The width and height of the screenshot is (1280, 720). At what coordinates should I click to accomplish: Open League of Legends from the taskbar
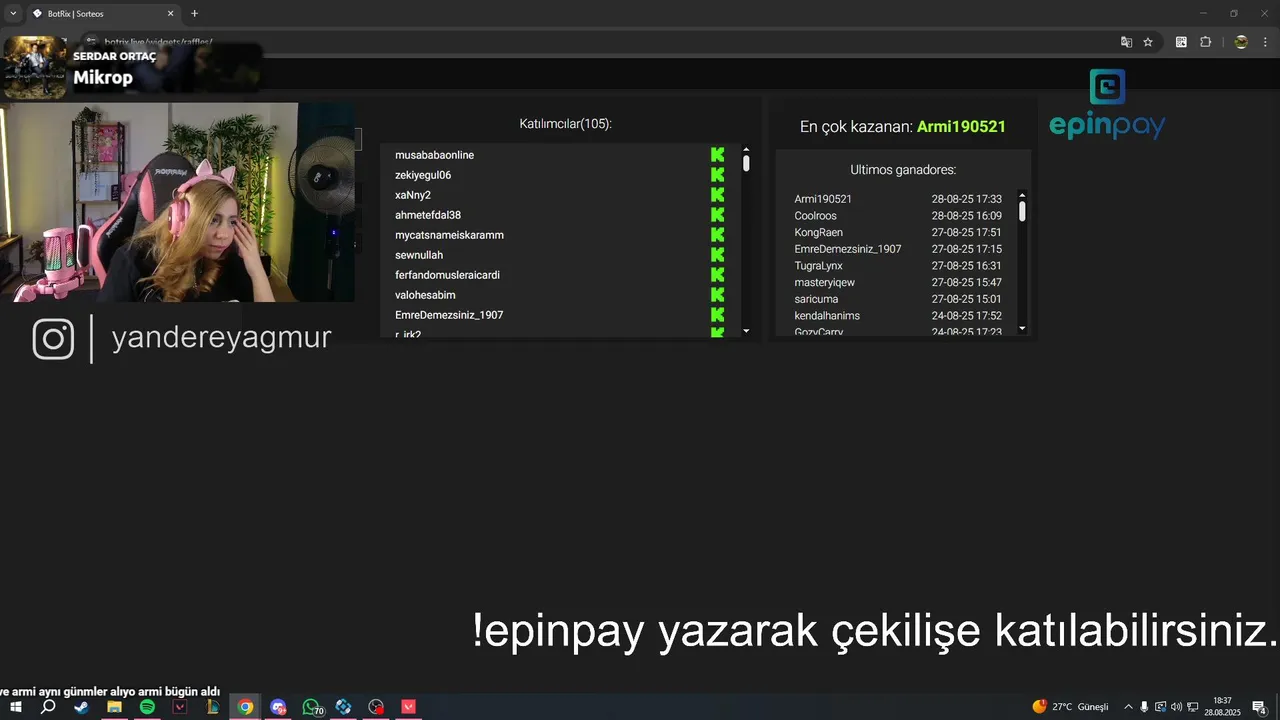click(x=212, y=707)
